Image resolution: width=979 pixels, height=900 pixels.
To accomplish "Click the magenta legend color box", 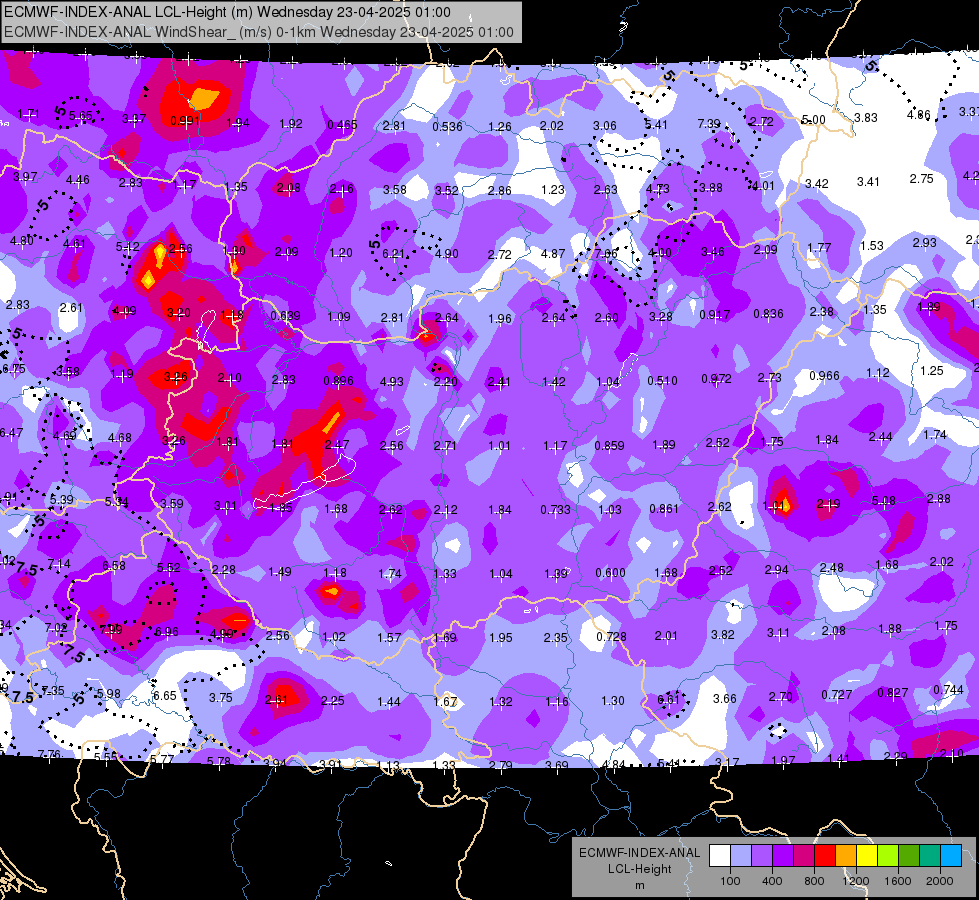I will [x=804, y=856].
